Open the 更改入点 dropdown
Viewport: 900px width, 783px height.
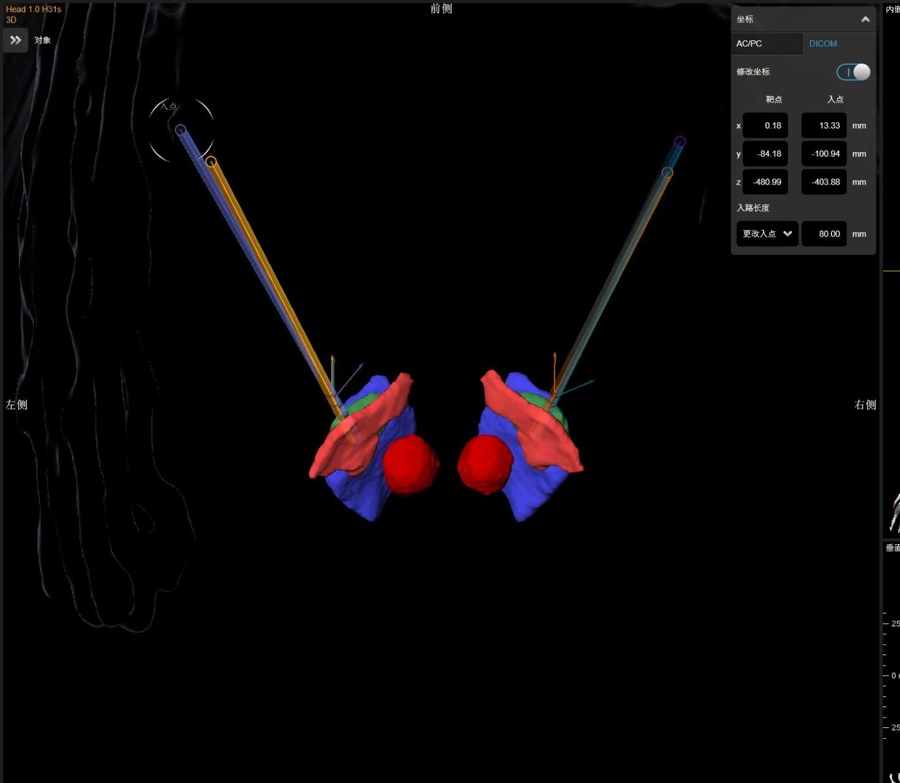pyautogui.click(x=767, y=234)
